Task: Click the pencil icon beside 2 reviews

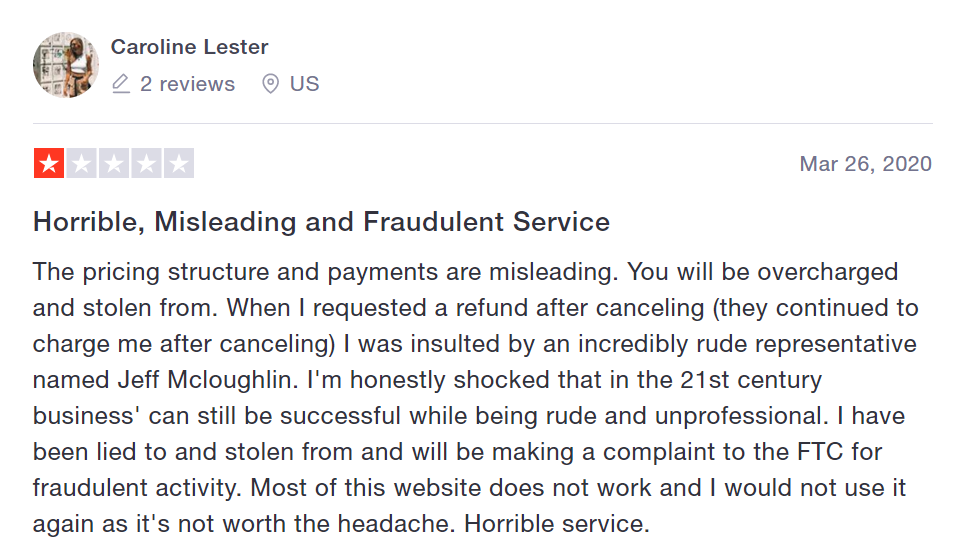Action: pos(121,84)
